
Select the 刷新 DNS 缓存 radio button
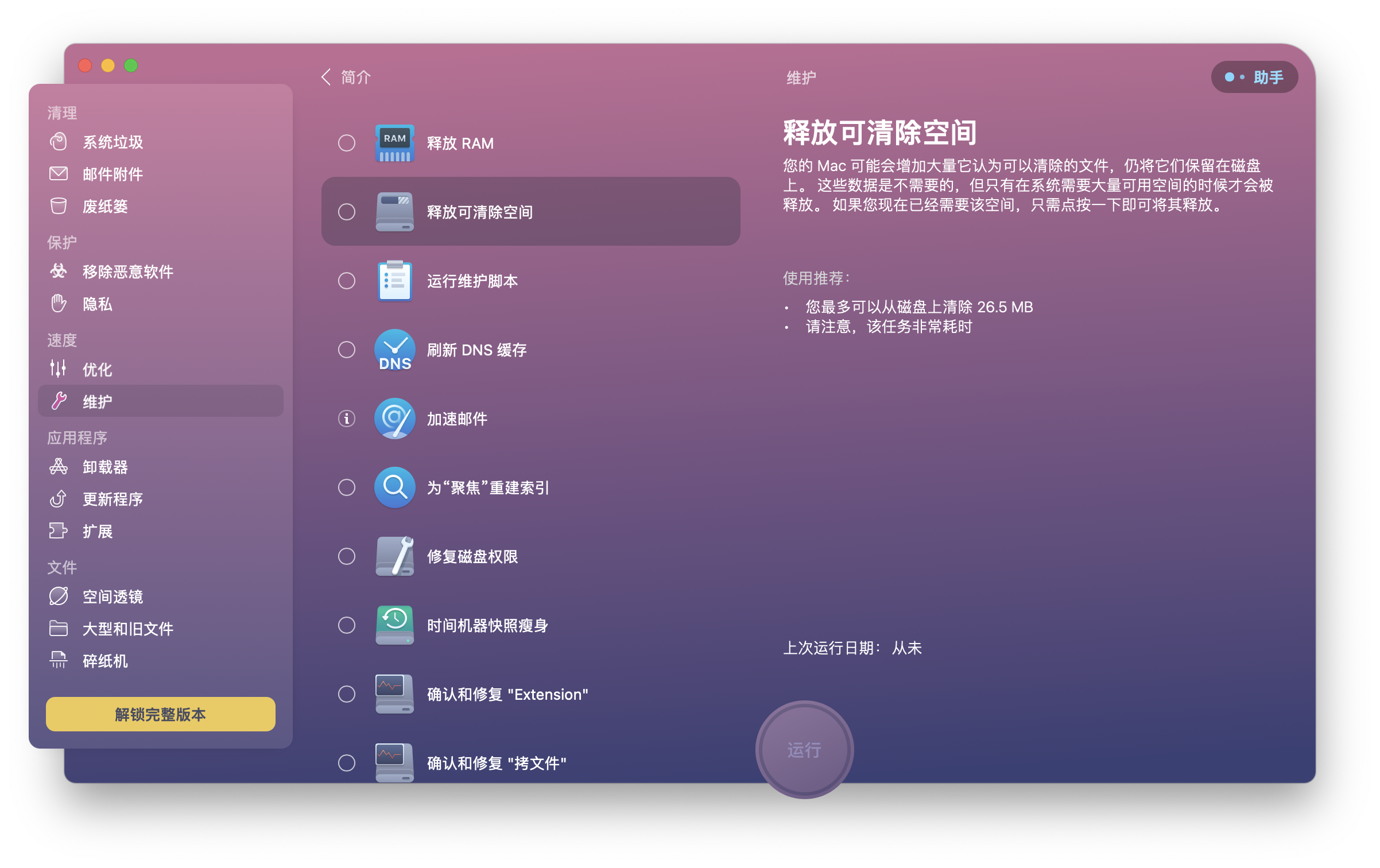[x=347, y=350]
